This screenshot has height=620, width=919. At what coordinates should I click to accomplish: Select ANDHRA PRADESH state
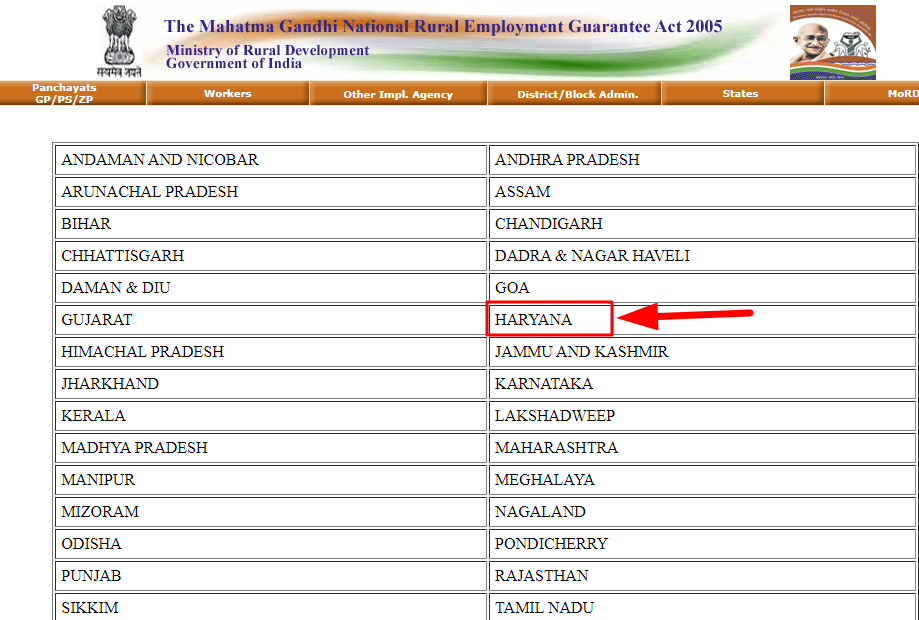pos(567,160)
